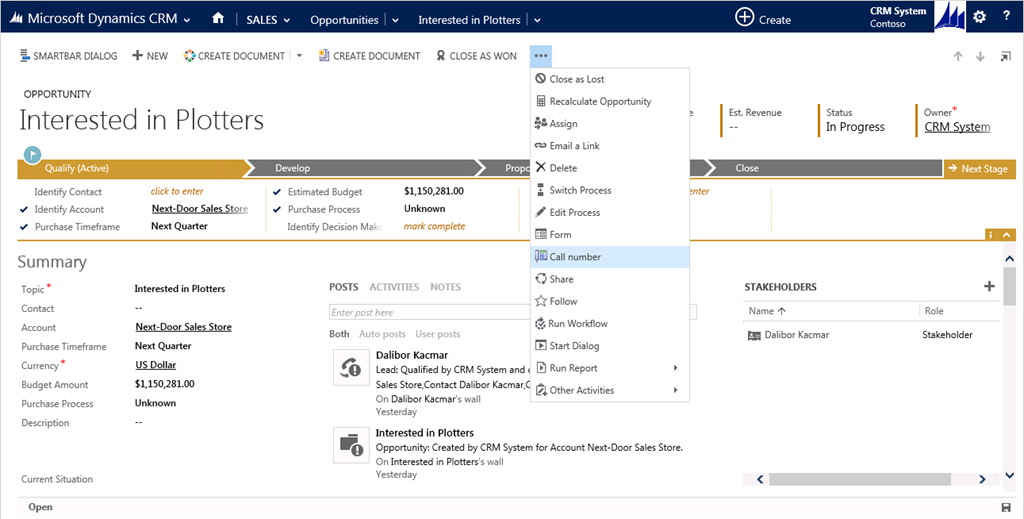1024x519 pixels.
Task: Click the pop-out window icon
Action: click(x=1006, y=57)
